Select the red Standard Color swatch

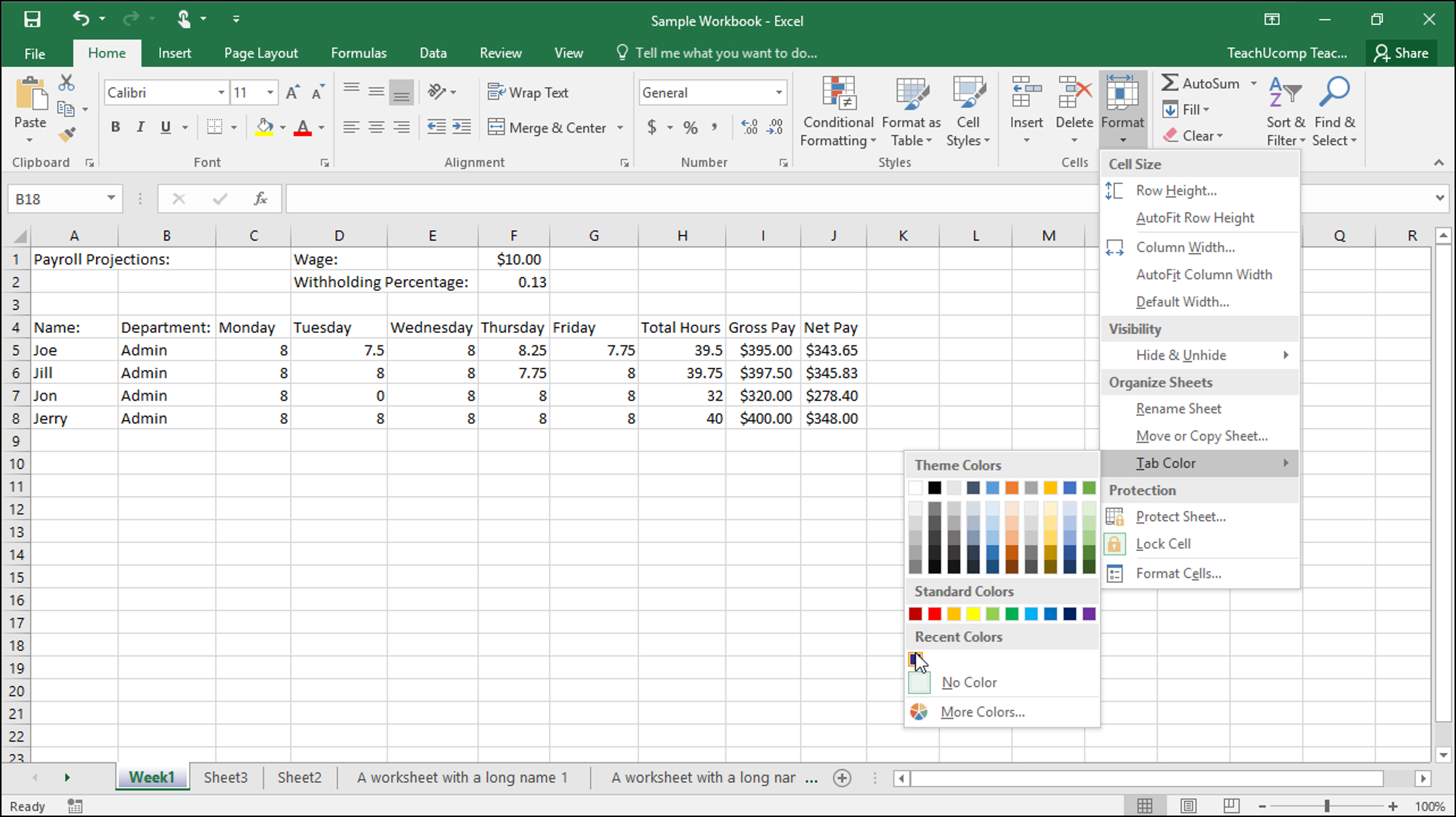[x=934, y=613]
